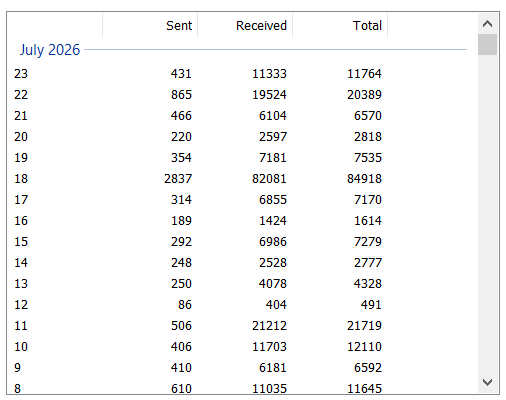Sort by the Total column header

click(x=340, y=25)
